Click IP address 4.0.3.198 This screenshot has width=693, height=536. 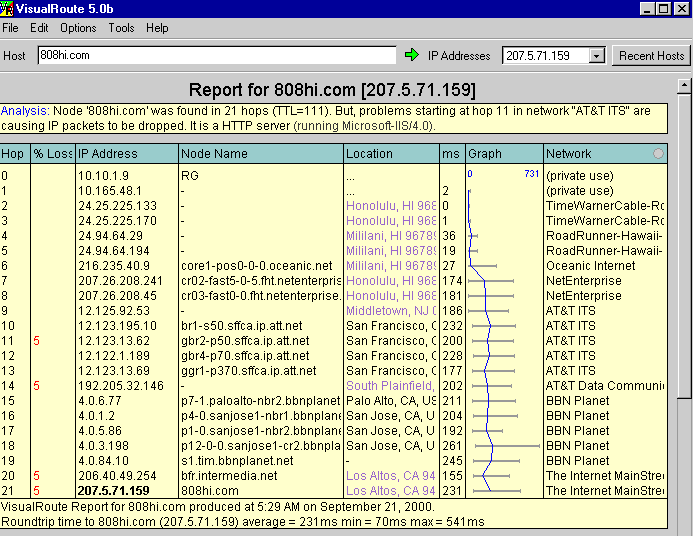[x=103, y=446]
